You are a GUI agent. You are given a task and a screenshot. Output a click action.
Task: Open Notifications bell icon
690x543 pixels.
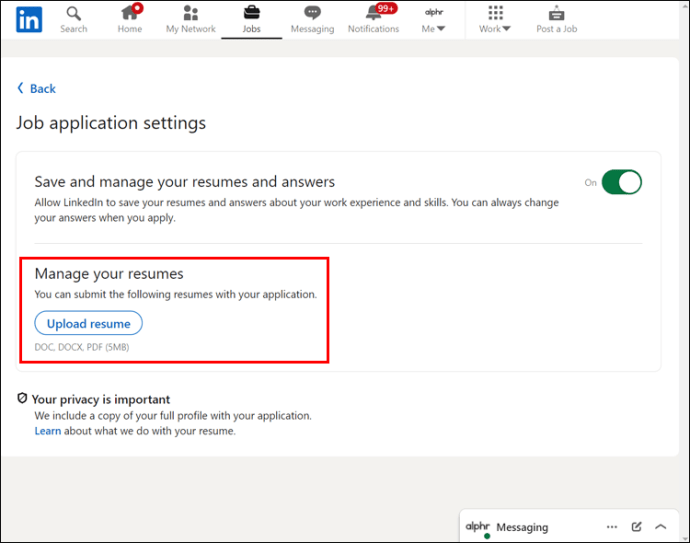pyautogui.click(x=373, y=14)
